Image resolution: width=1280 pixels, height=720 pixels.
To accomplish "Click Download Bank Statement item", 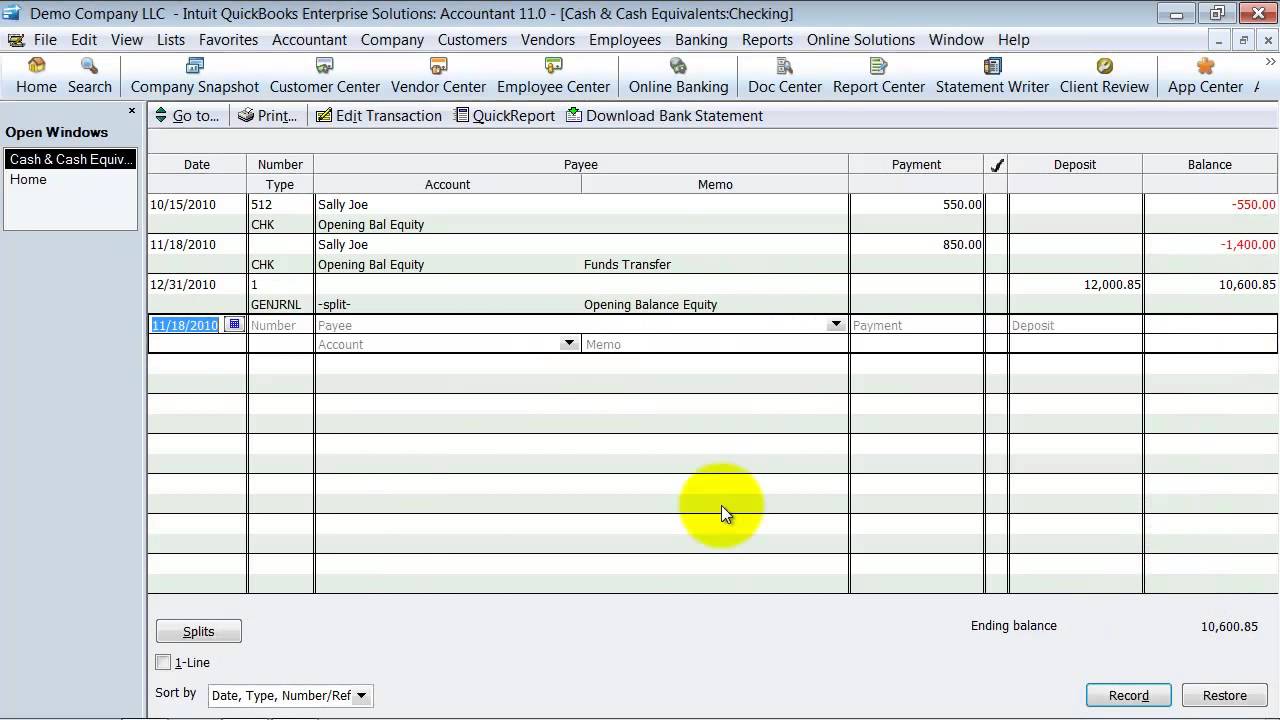I will [x=664, y=116].
